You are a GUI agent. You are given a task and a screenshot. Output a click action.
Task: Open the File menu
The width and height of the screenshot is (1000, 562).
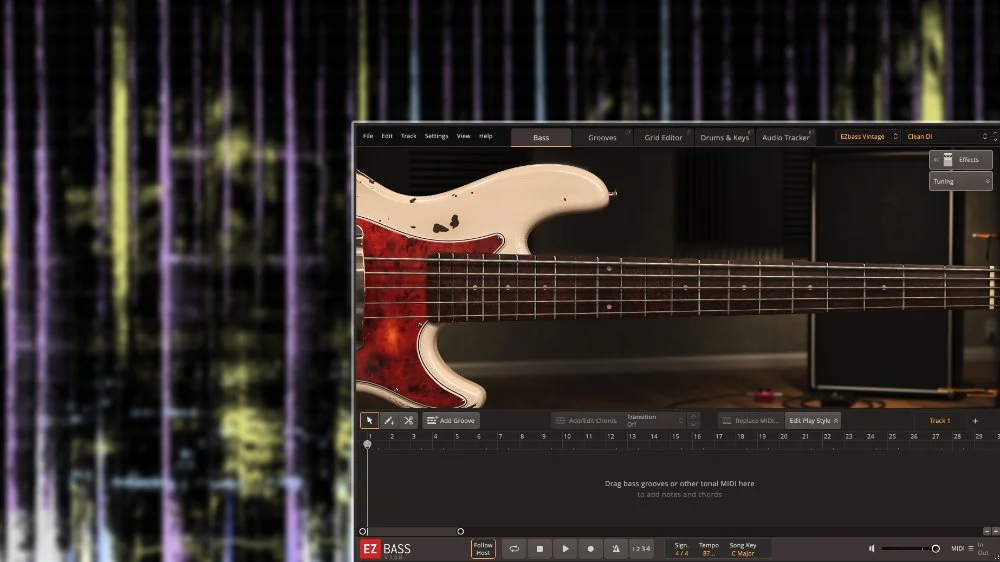[368, 136]
